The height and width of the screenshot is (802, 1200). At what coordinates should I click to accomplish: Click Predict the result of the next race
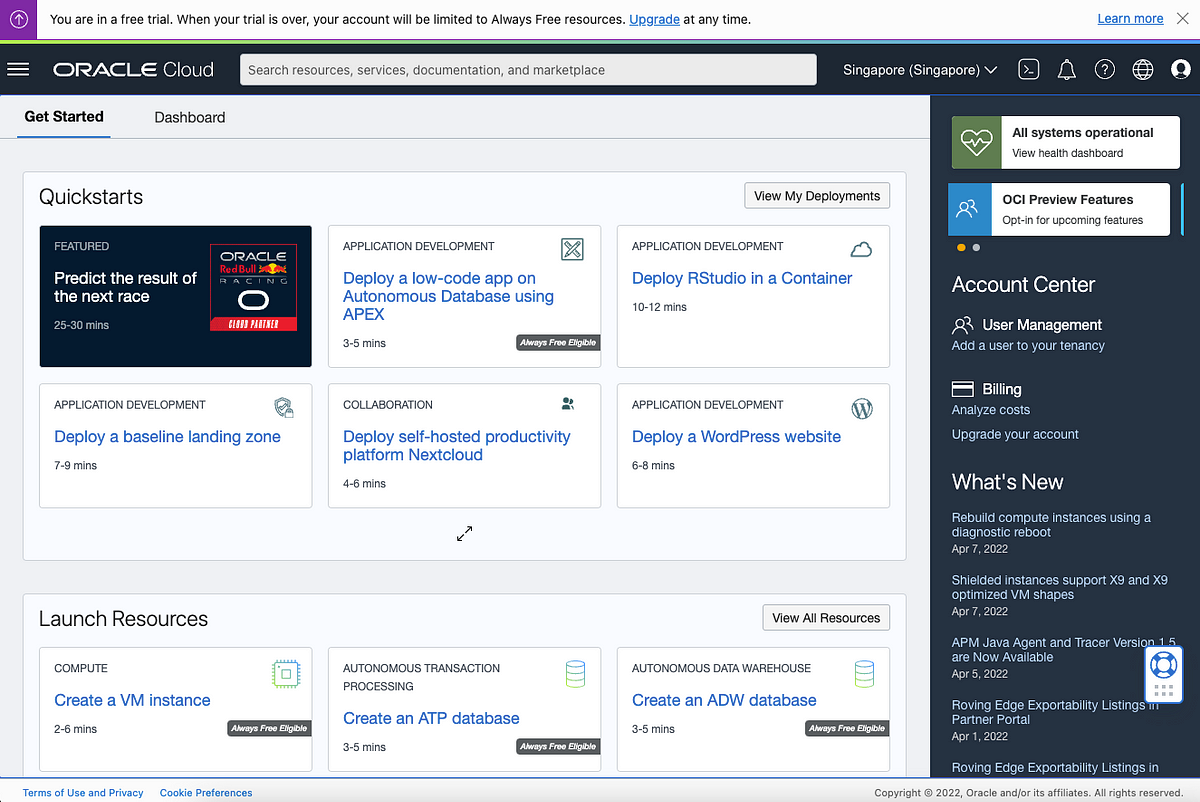(125, 287)
